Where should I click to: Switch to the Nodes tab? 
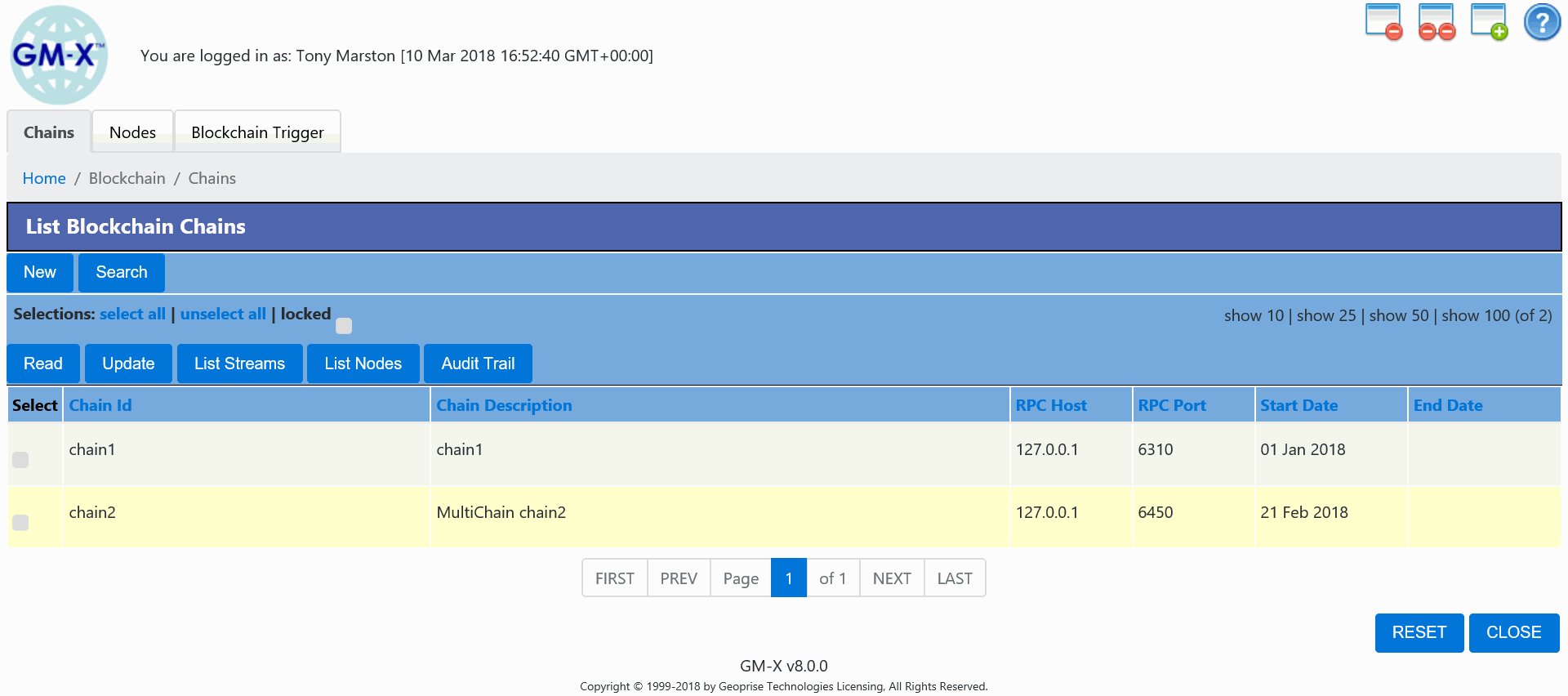(132, 132)
